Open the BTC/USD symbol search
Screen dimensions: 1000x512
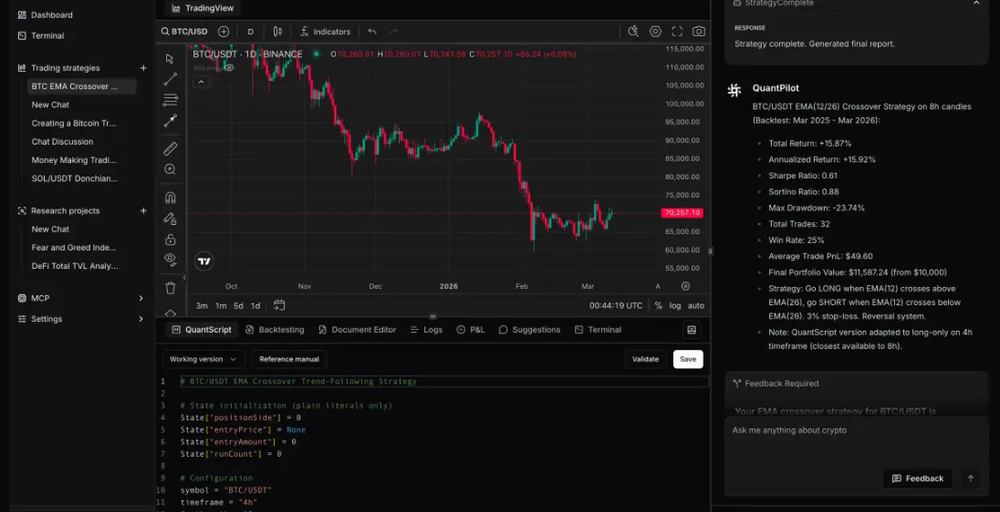click(x=184, y=31)
